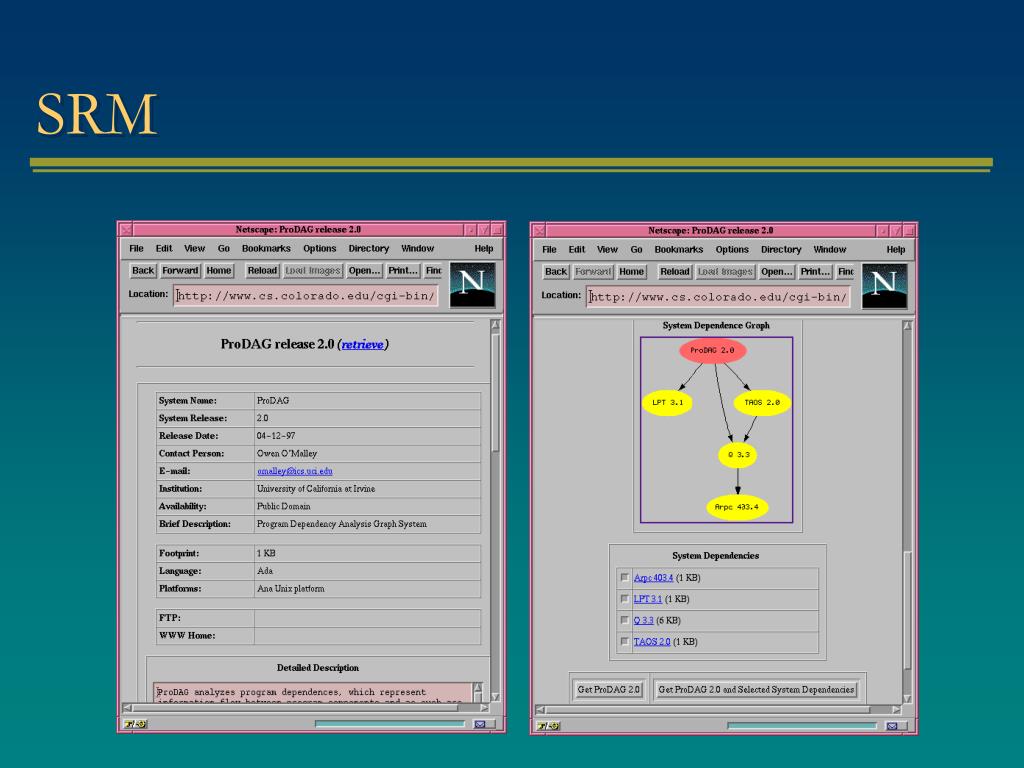Click the progress bar in right window status bar
Screen dimensions: 1024x768
(803, 726)
